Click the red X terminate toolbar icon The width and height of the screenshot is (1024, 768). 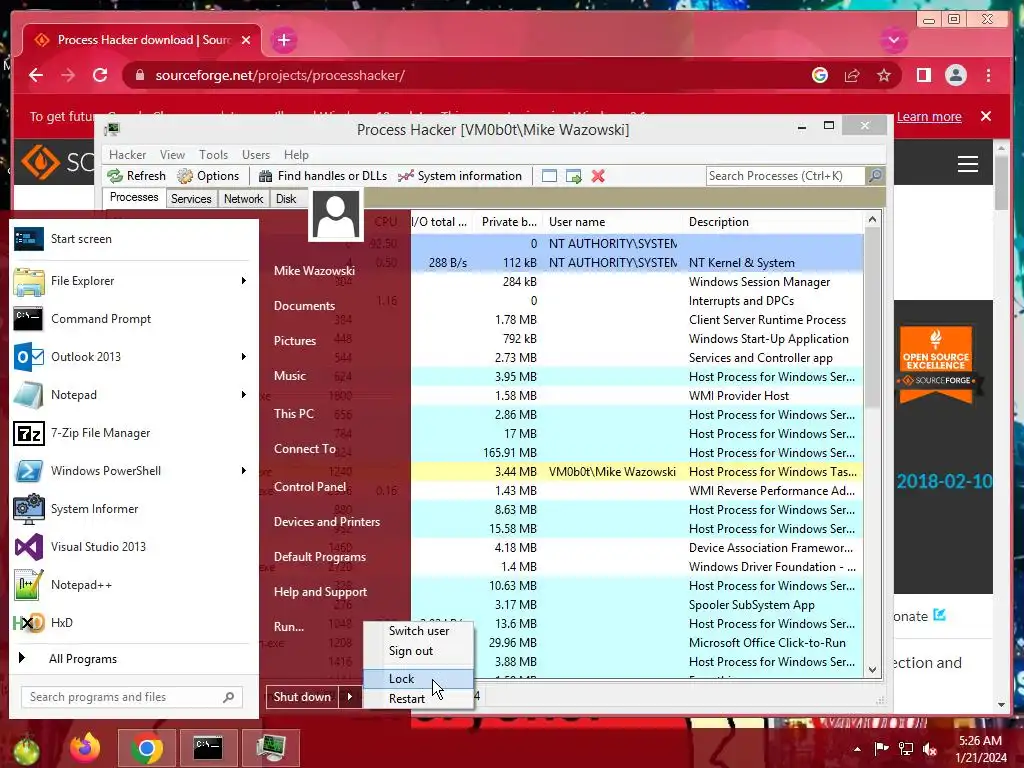point(598,176)
